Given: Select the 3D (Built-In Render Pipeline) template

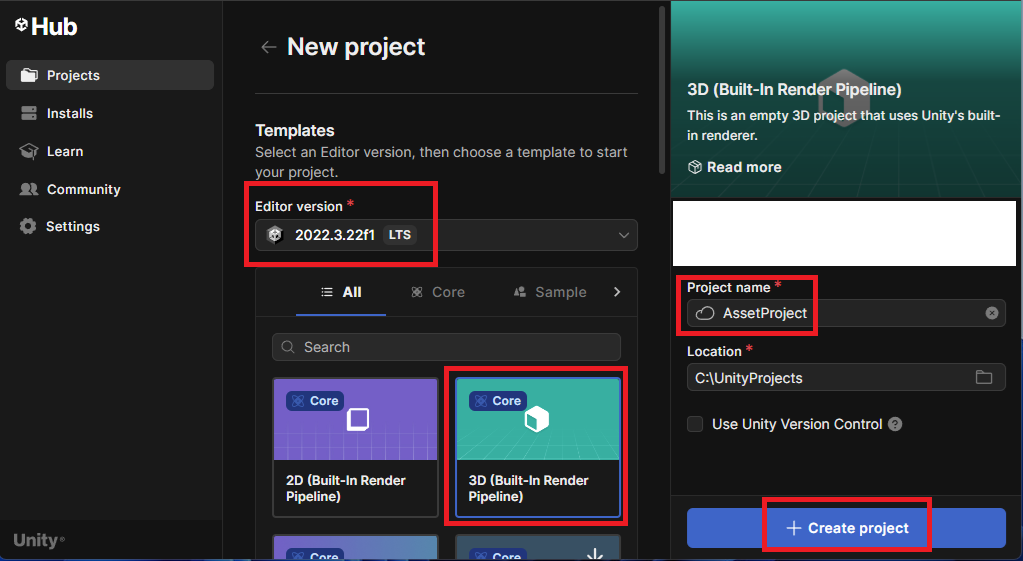Looking at the screenshot, I should tap(538, 447).
